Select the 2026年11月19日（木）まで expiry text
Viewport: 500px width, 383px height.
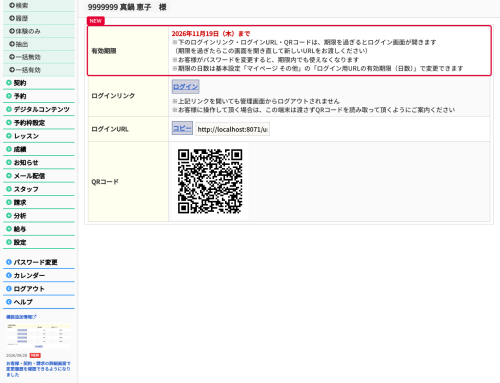(x=211, y=34)
